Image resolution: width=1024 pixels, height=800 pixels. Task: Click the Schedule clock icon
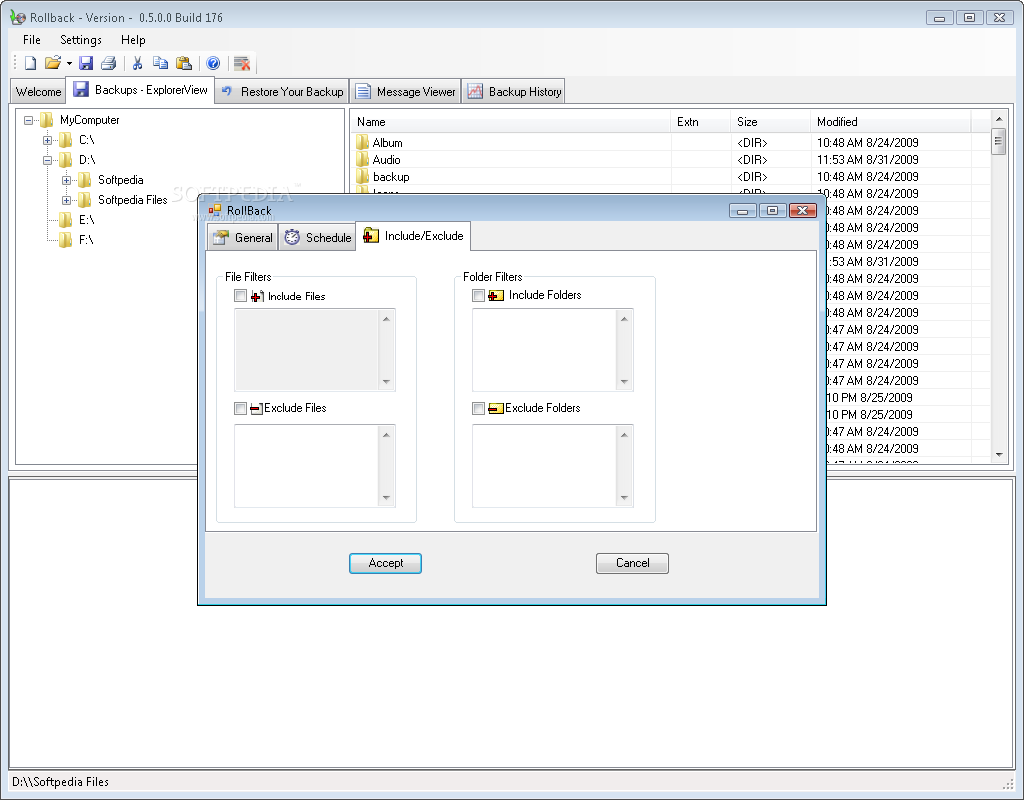(292, 237)
